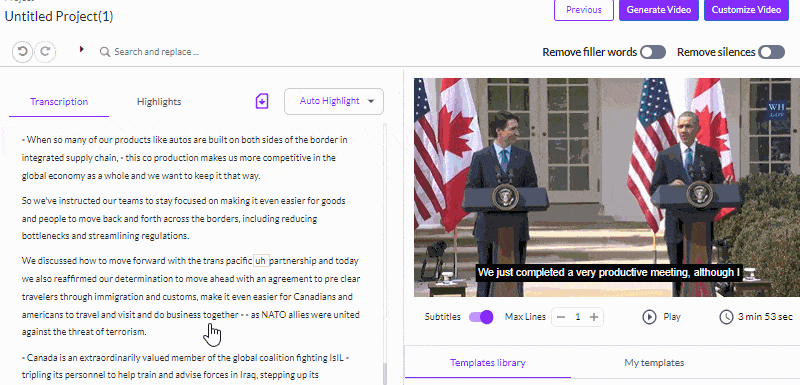The width and height of the screenshot is (800, 385).
Task: Play the video preview
Action: click(x=662, y=317)
